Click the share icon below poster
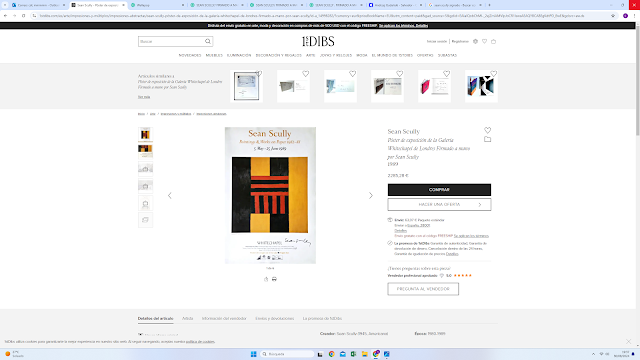 266,279
